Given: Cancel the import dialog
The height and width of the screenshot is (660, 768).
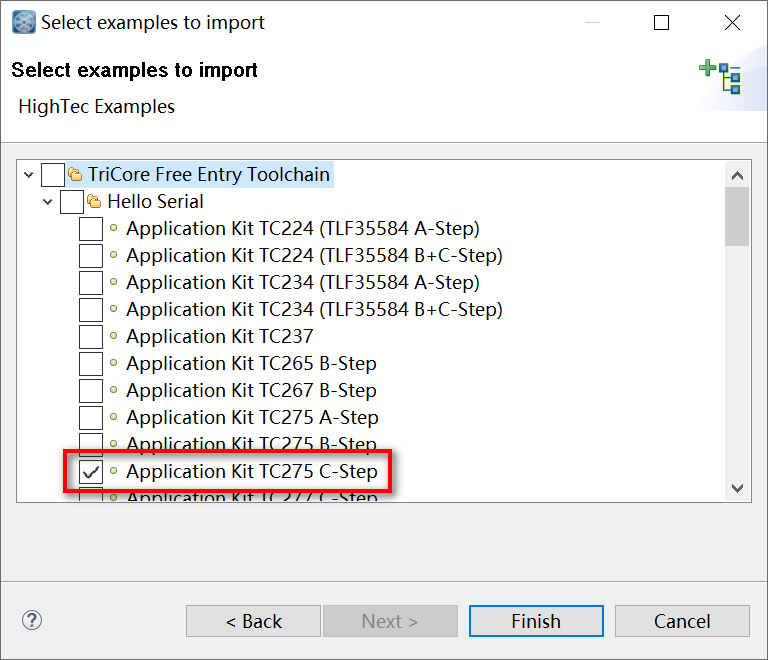Looking at the screenshot, I should (x=682, y=621).
